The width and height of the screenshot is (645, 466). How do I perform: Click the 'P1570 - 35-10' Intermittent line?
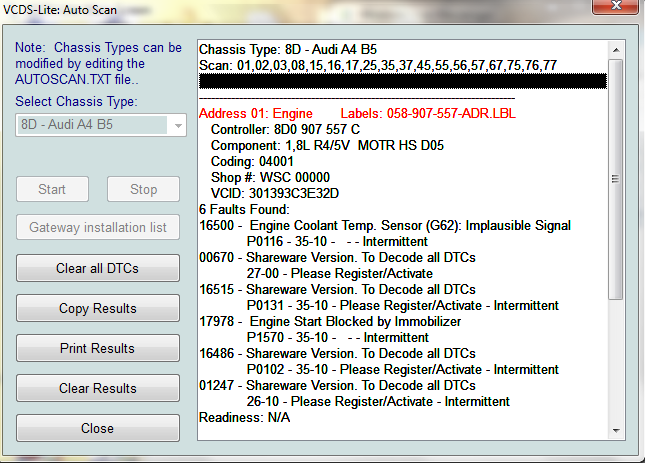pyautogui.click(x=338, y=338)
